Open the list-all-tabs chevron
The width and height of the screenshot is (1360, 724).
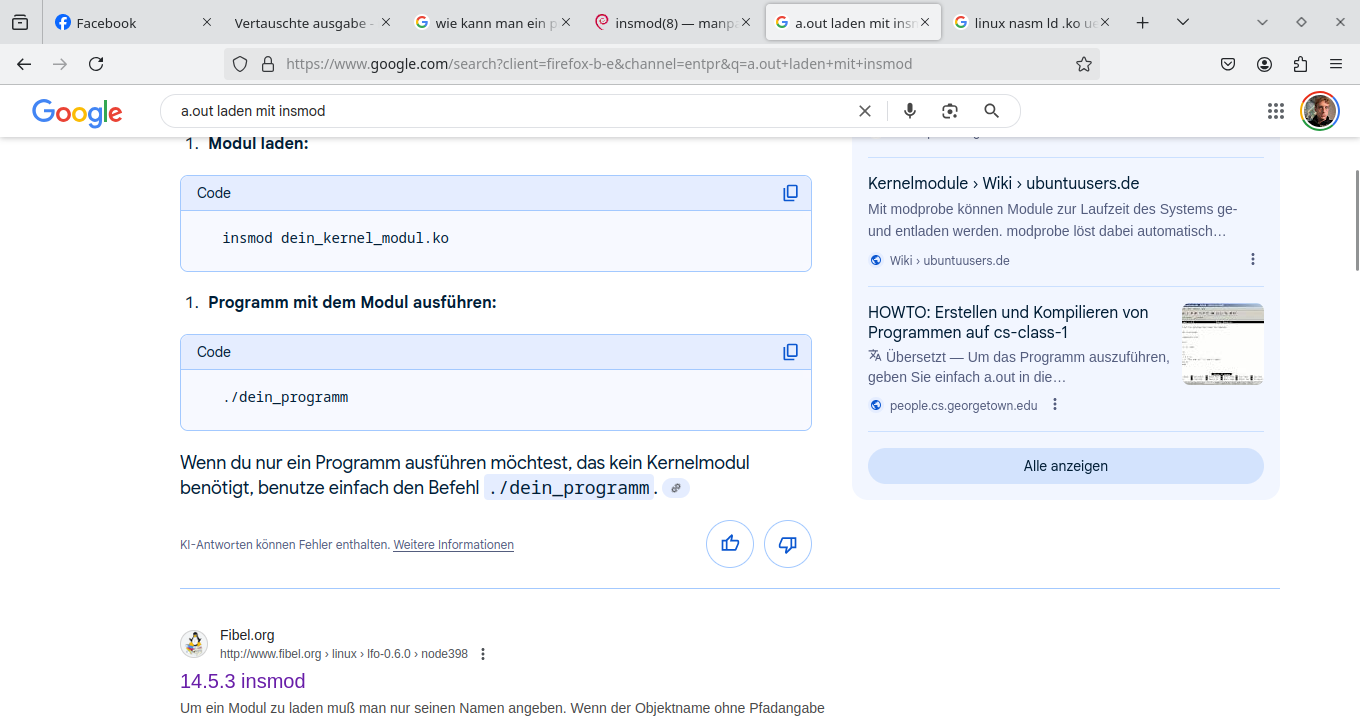click(1183, 21)
